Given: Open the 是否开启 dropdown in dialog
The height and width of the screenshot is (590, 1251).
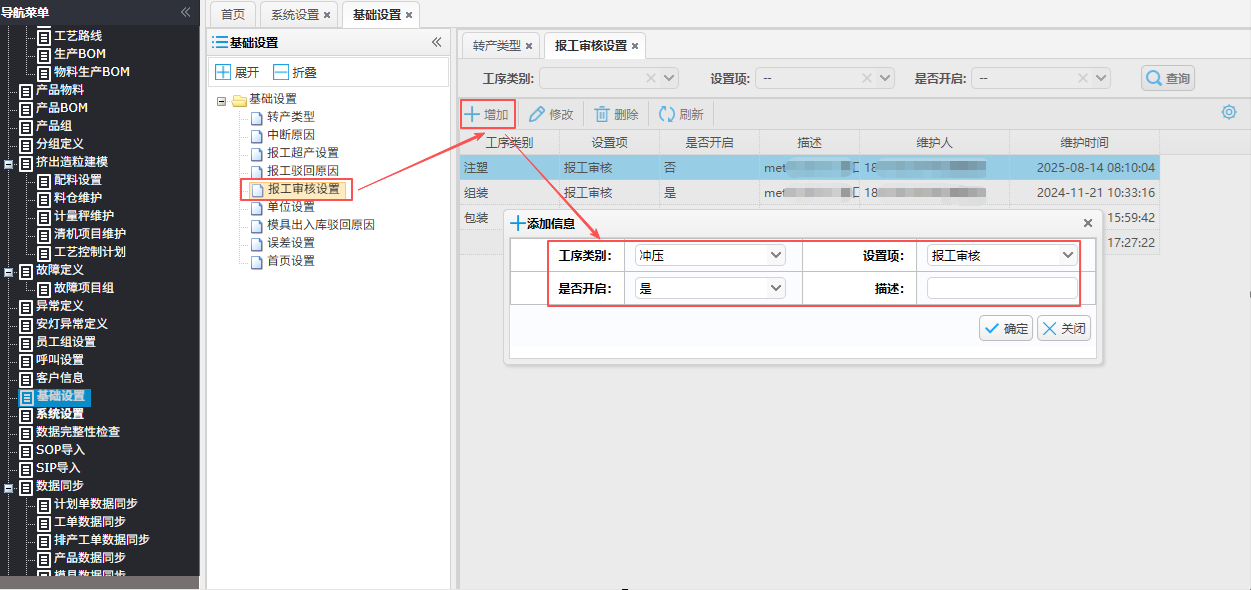Looking at the screenshot, I should (776, 288).
